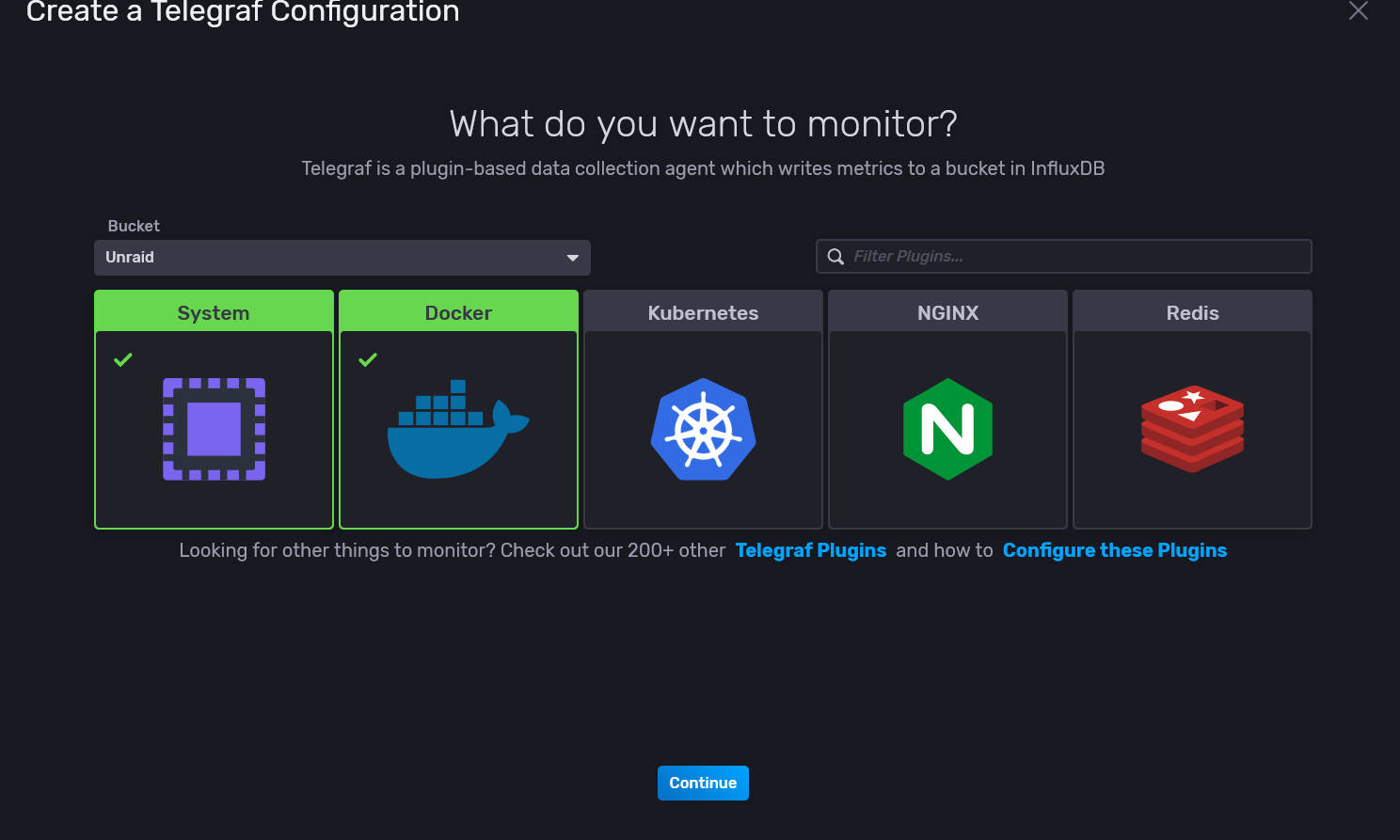The width and height of the screenshot is (1400, 840).
Task: Uncheck the Docker plugin checkmark
Action: [368, 359]
